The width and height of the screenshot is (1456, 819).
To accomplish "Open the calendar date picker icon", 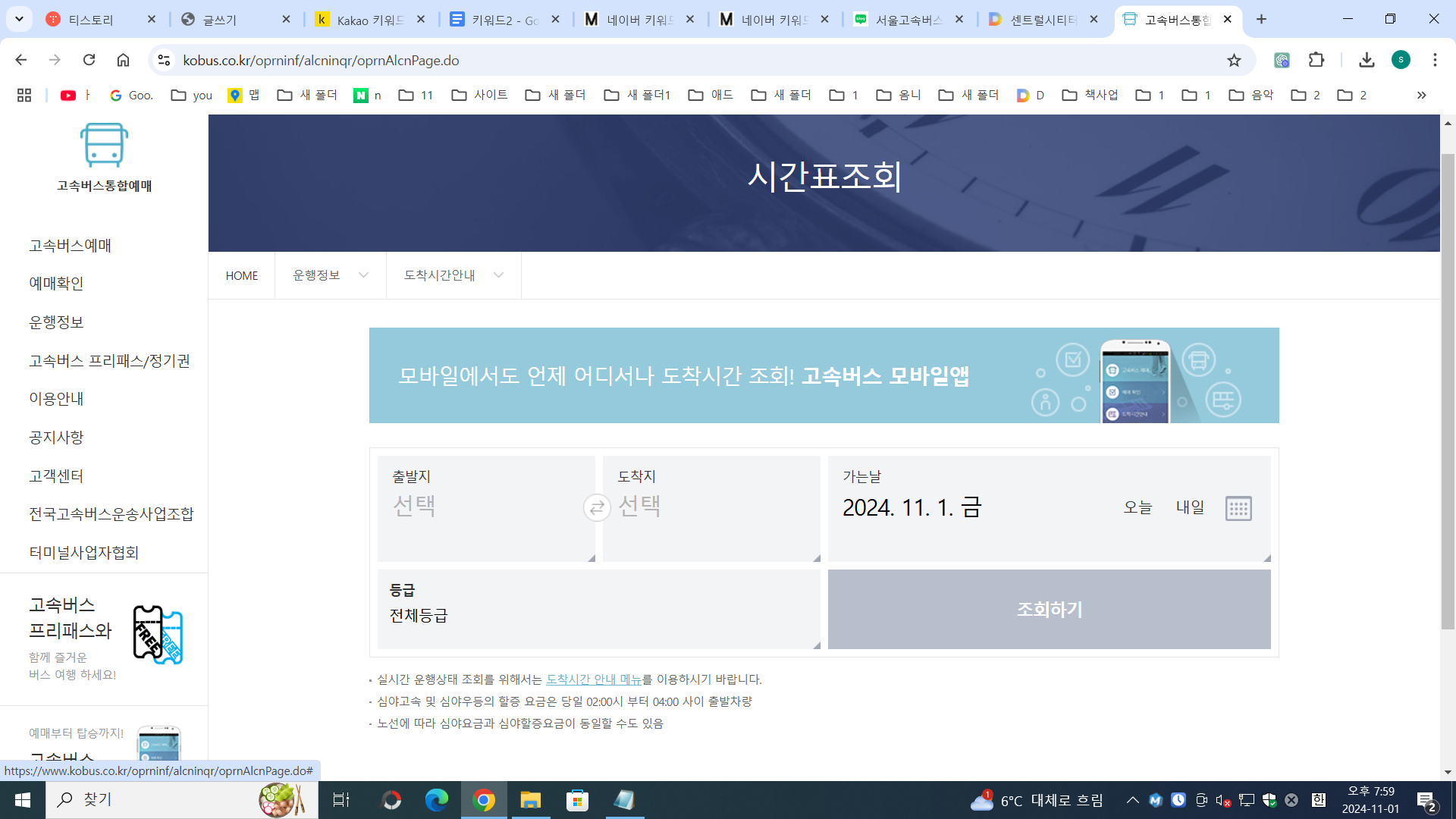I will click(1238, 508).
